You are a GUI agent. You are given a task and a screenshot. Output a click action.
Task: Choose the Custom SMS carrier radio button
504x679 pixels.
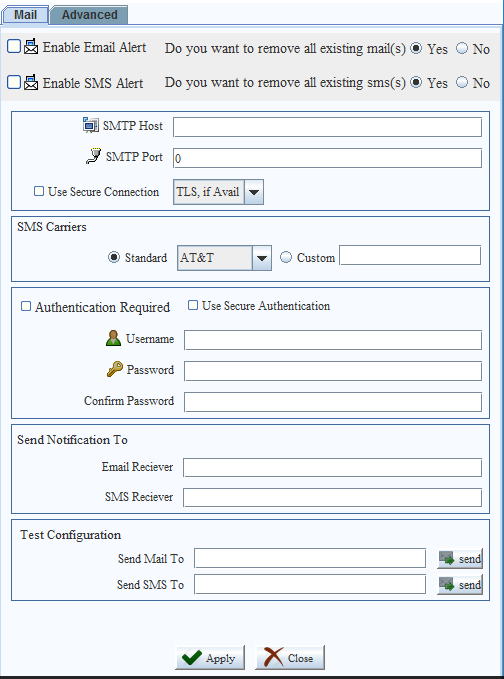[286, 258]
